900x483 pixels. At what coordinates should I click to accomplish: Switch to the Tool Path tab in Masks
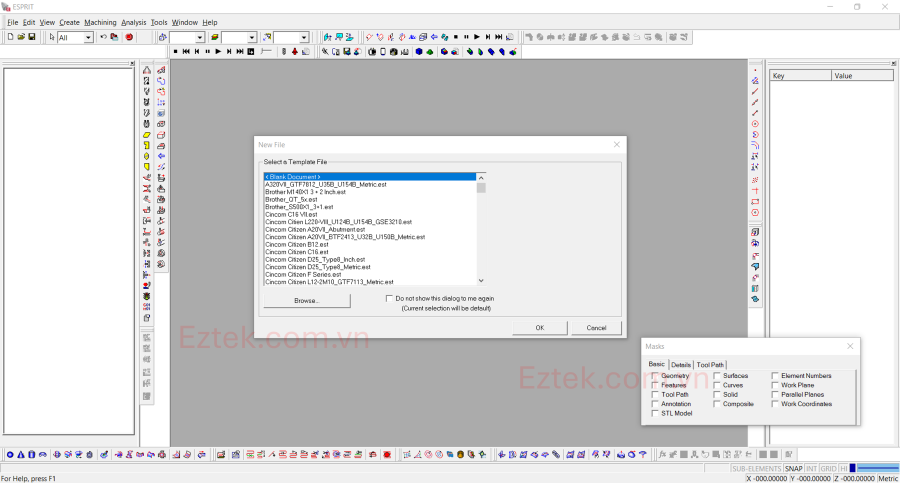coord(711,365)
